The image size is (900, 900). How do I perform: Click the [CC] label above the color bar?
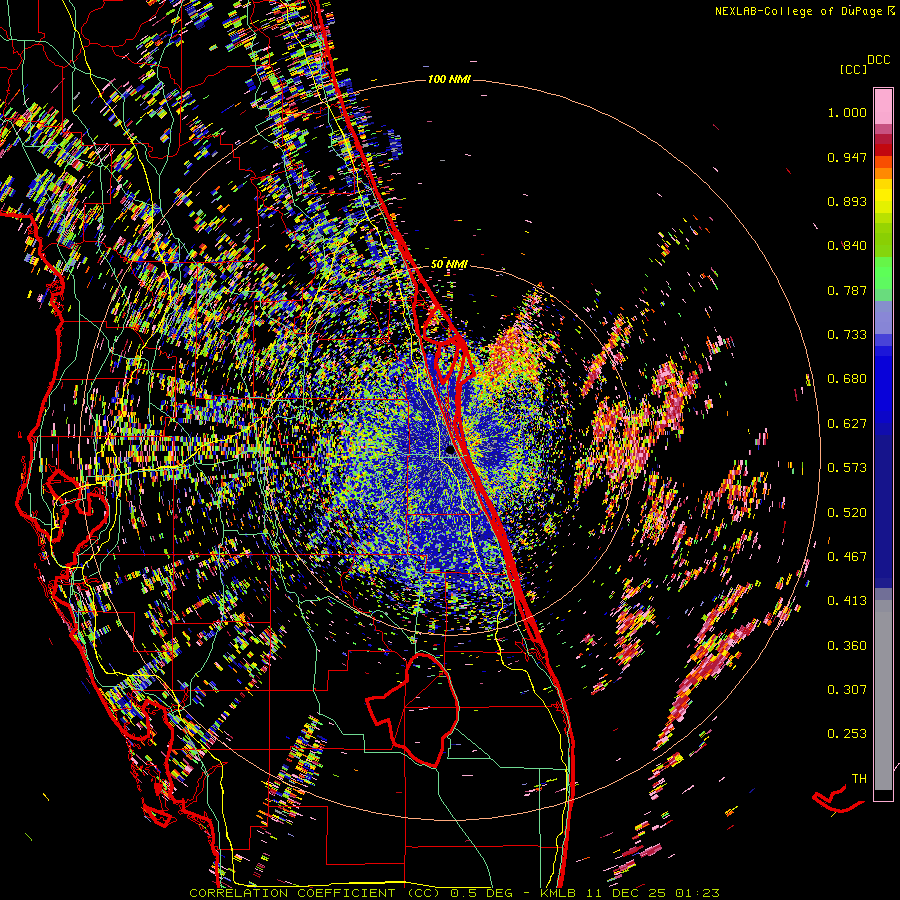853,69
